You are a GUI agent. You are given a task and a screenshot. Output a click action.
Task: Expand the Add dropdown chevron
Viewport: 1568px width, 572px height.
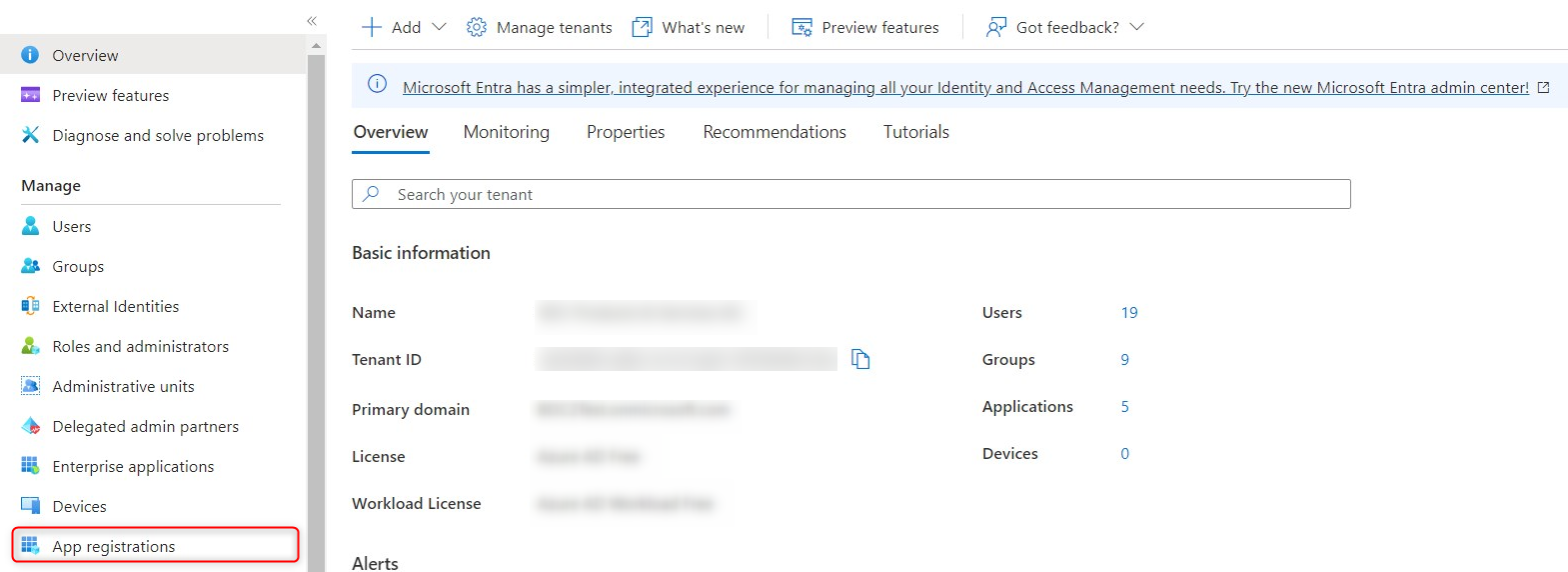click(439, 27)
